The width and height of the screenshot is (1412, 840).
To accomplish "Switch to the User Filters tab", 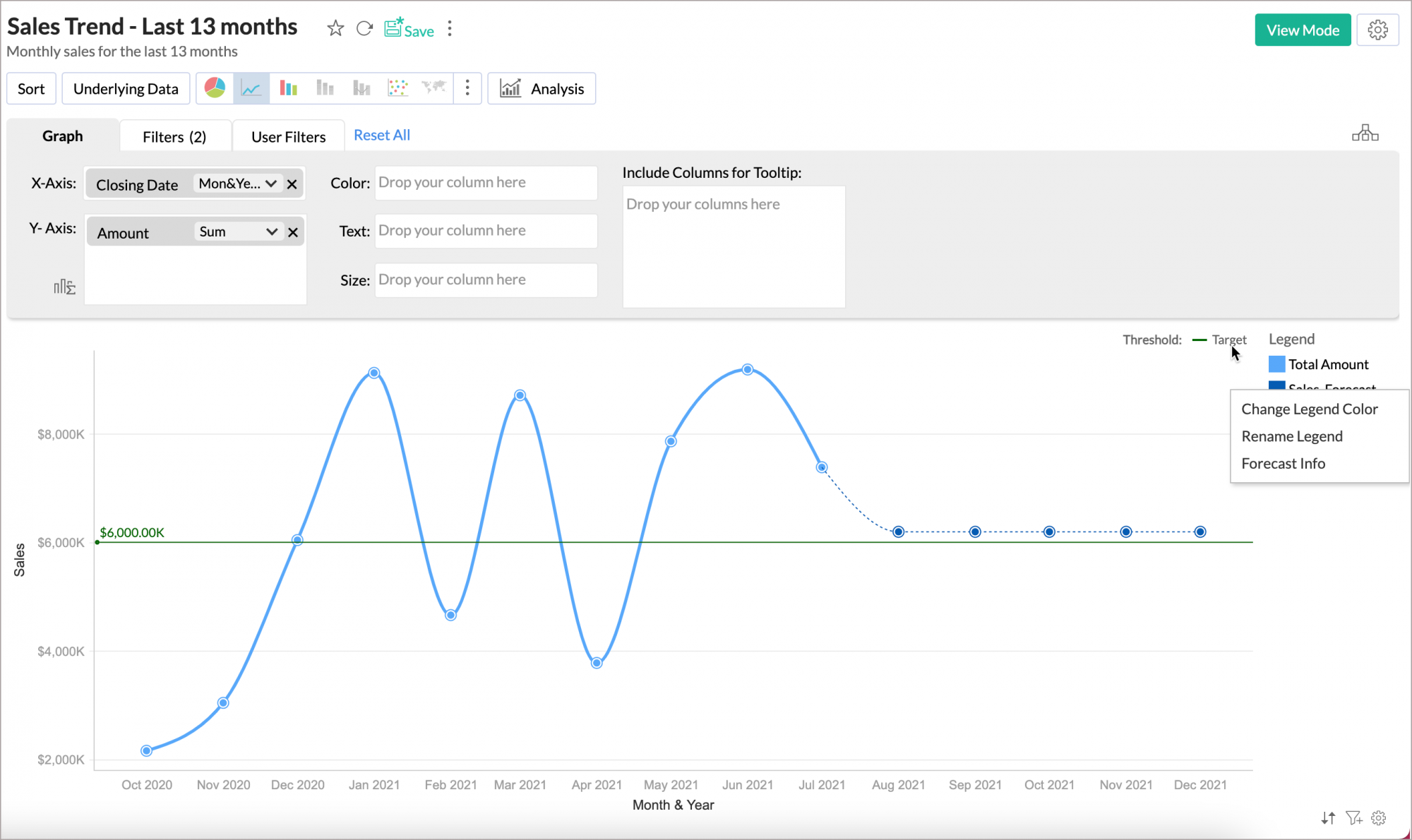I will 288,136.
